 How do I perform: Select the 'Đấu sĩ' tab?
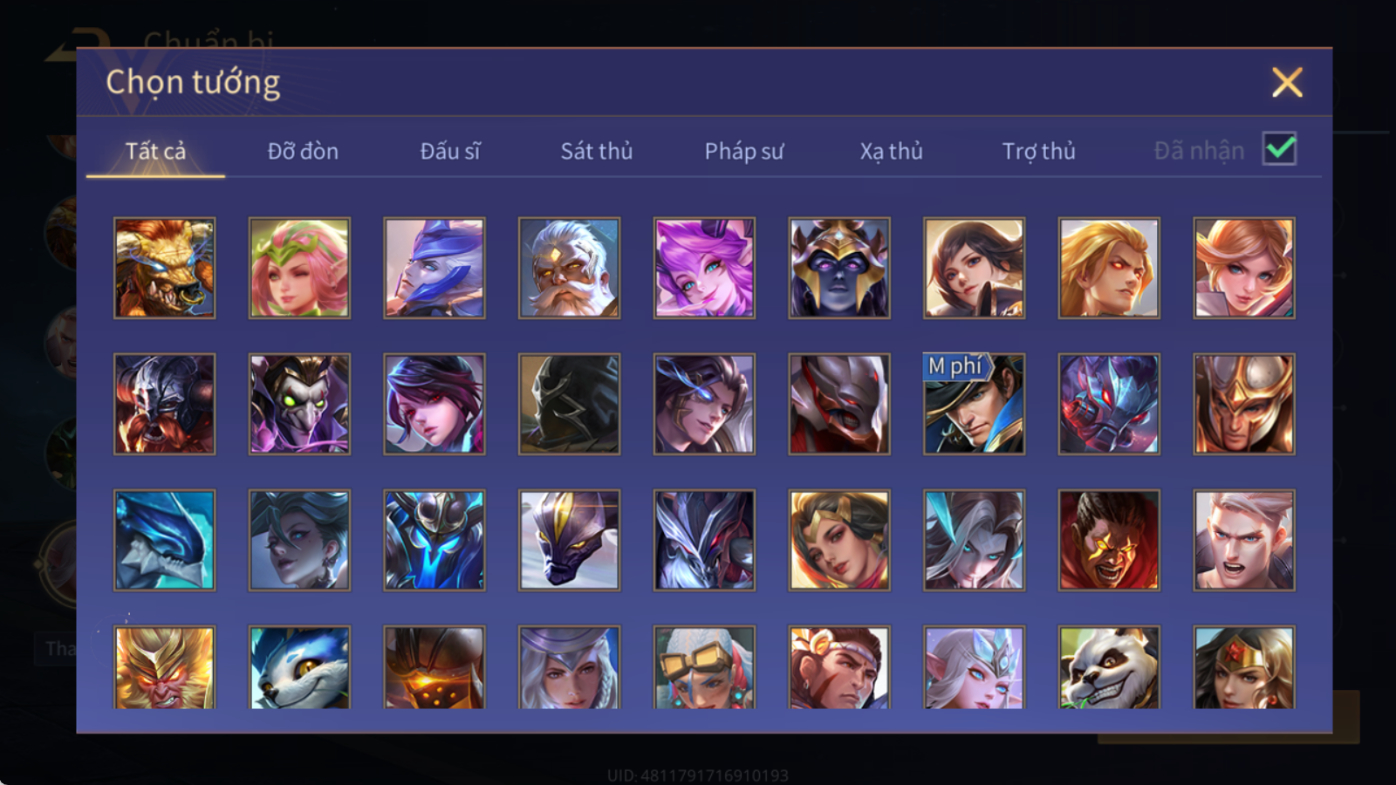(450, 151)
